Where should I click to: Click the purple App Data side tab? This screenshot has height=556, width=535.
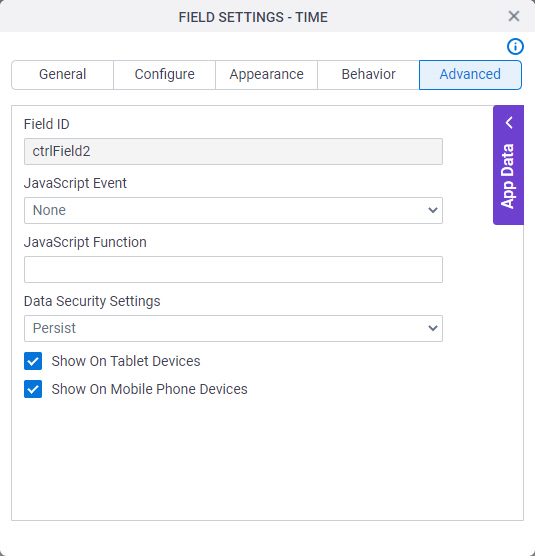(508, 165)
